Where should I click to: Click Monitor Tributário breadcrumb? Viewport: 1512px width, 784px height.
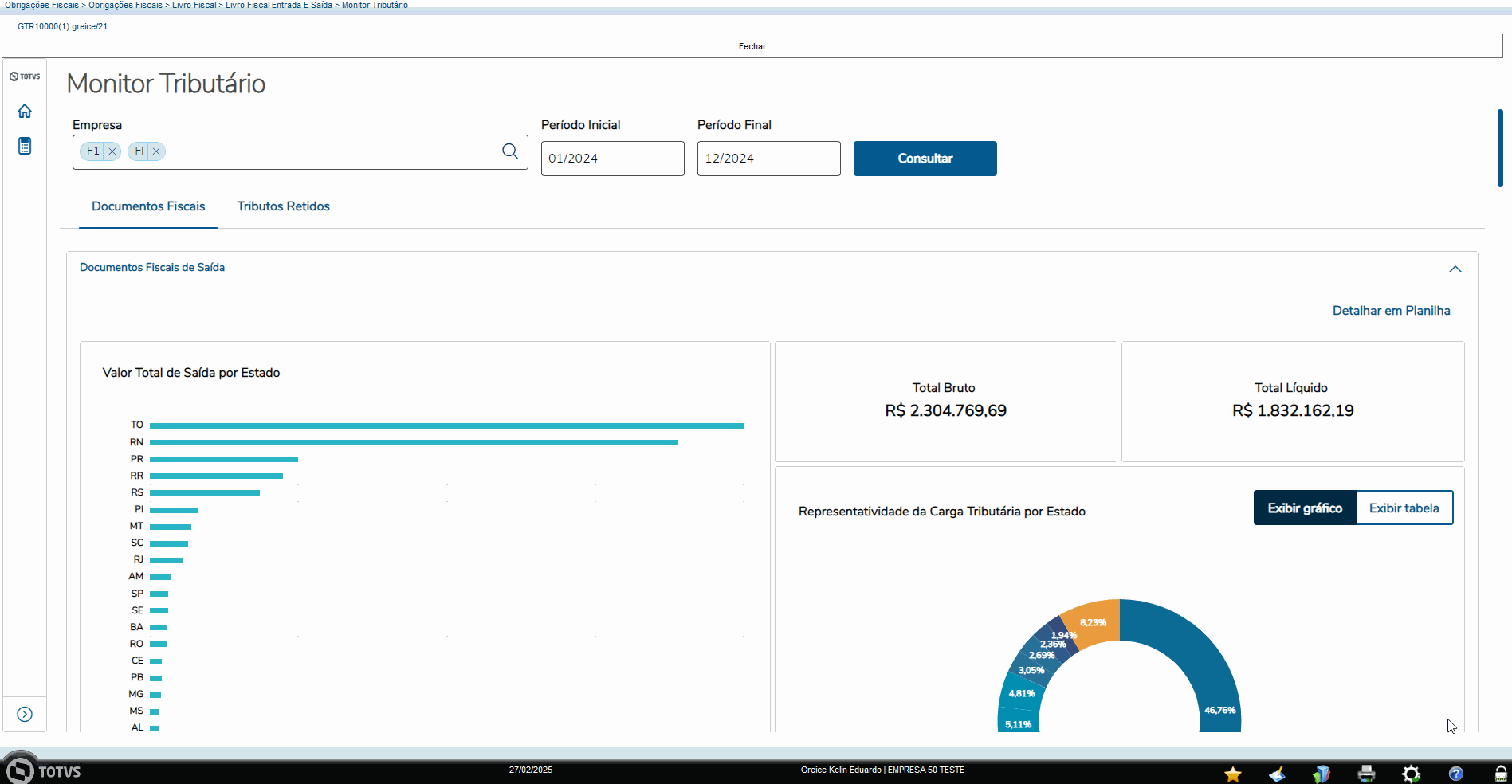(375, 5)
